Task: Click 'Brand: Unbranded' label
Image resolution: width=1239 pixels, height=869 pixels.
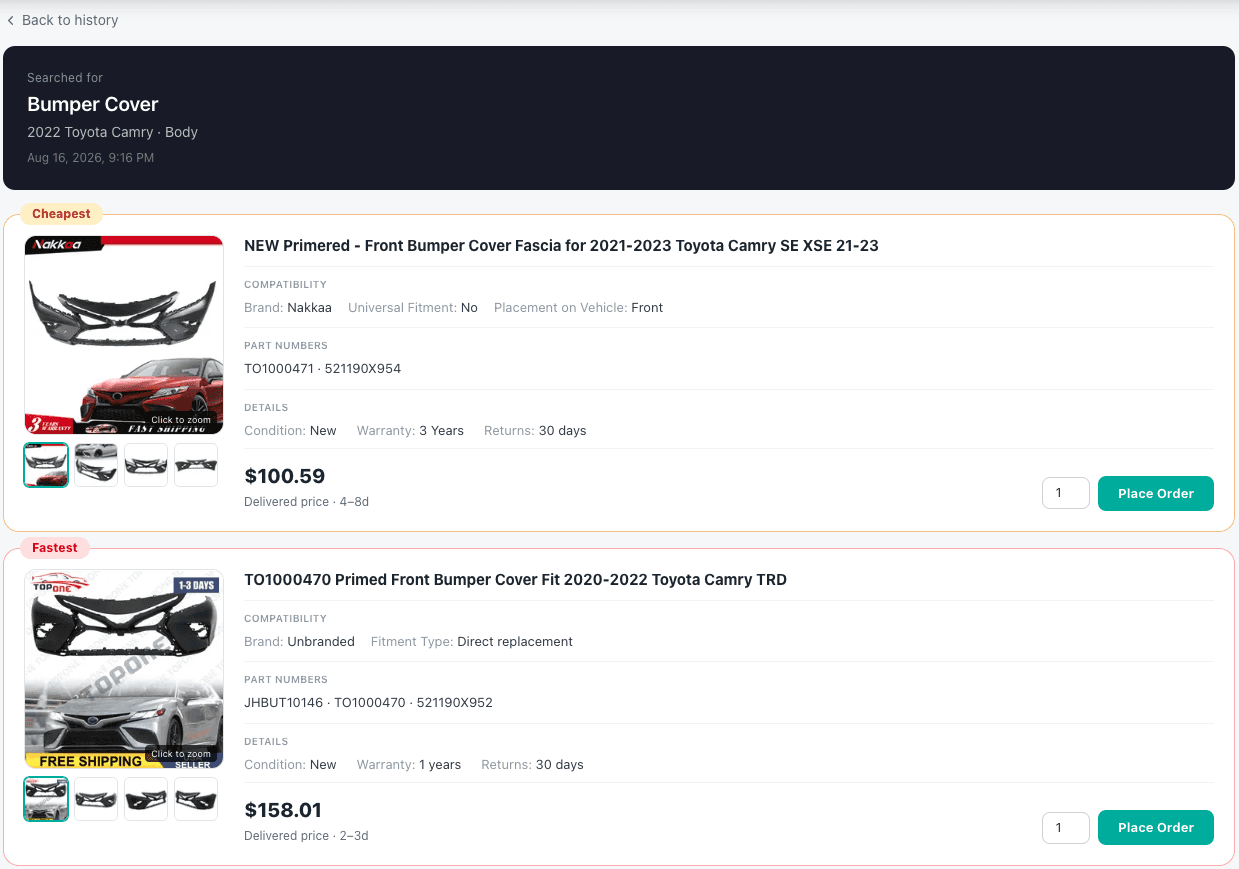Action: 299,642
